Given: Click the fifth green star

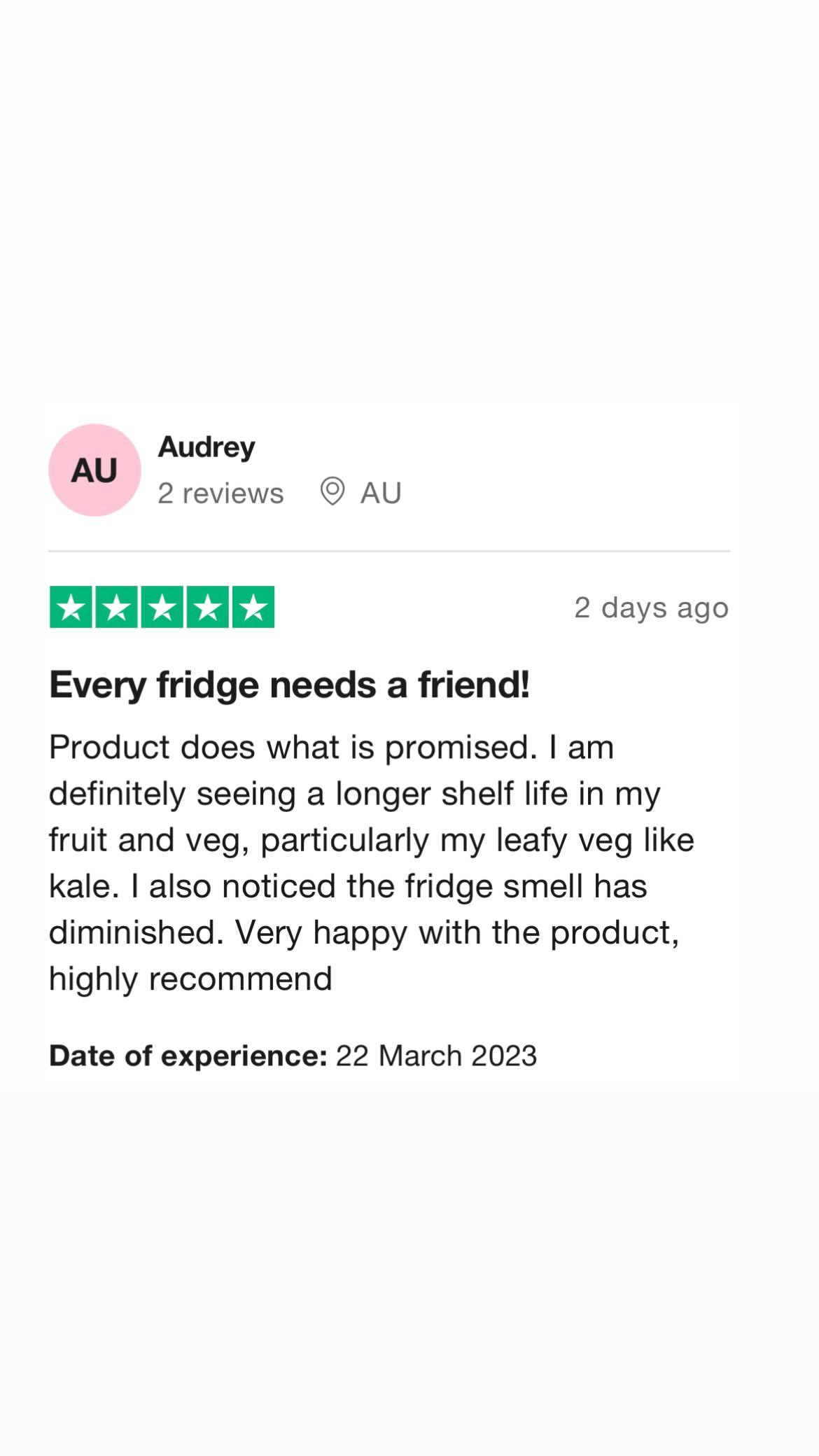Looking at the screenshot, I should (x=253, y=607).
